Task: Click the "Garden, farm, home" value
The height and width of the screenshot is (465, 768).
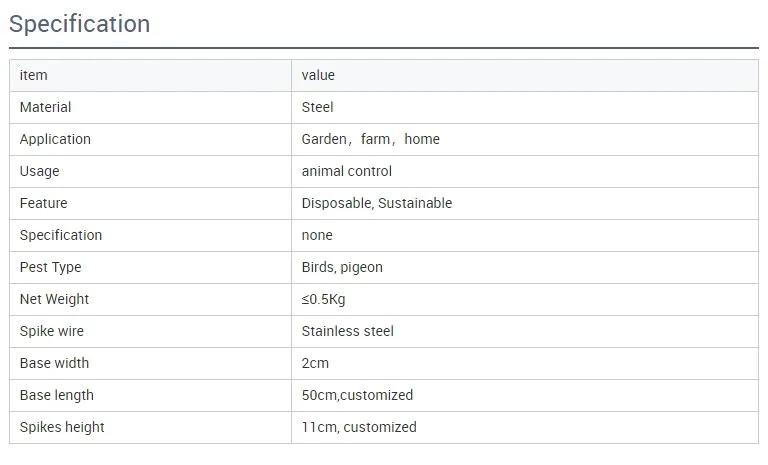Action: coord(370,139)
